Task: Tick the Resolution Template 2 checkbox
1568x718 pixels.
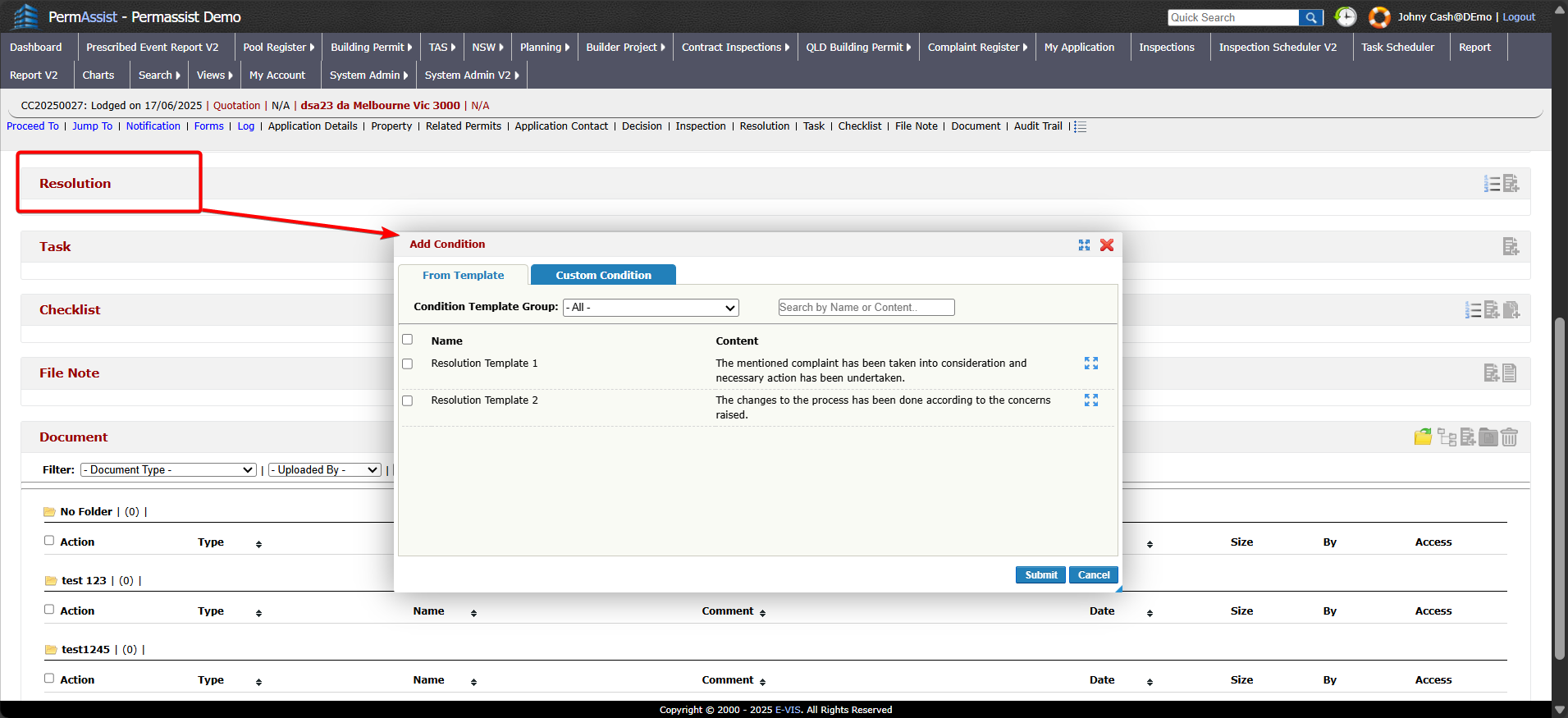Action: click(x=408, y=400)
